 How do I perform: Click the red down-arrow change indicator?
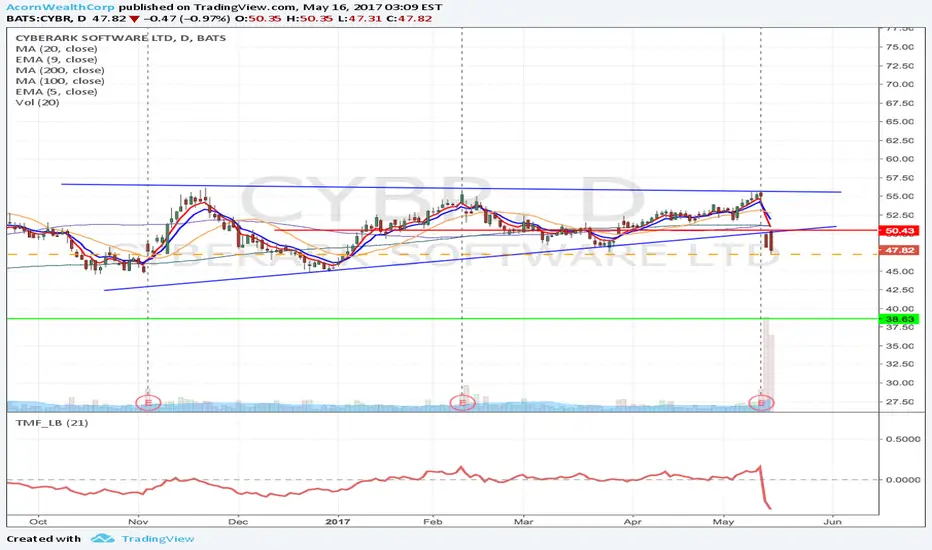pyautogui.click(x=134, y=18)
